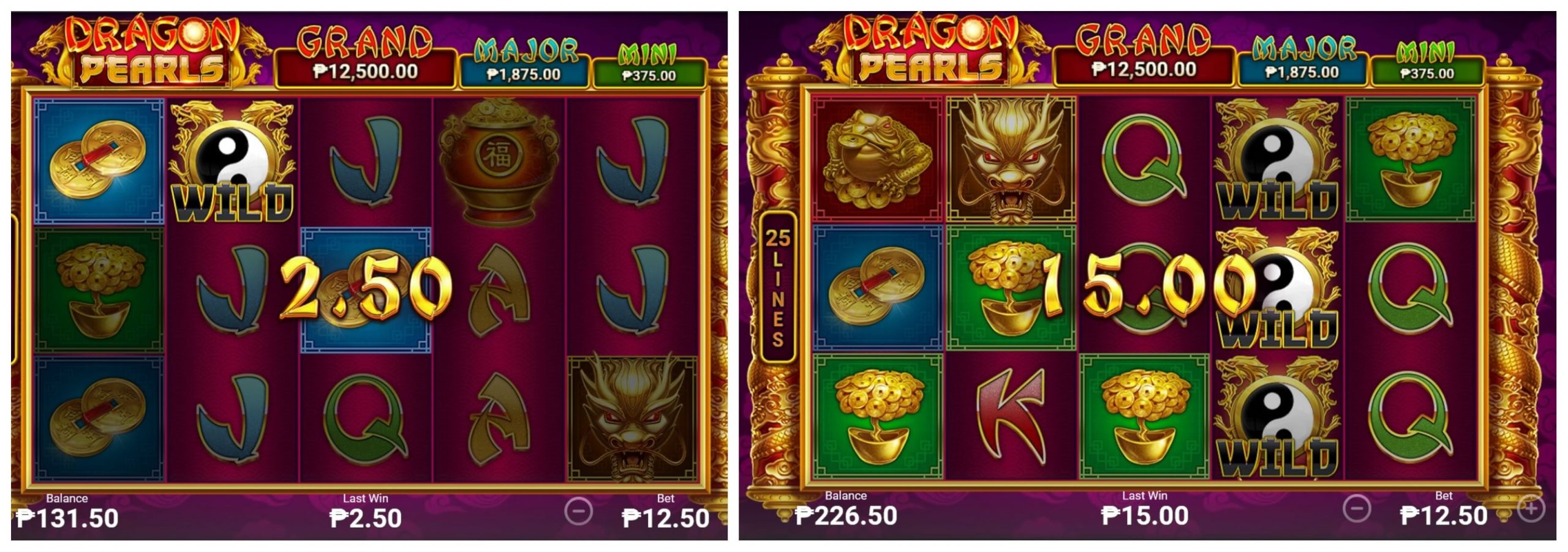Open the 25 LINES paytable panel
Screen dimensions: 1568x552
click(778, 287)
